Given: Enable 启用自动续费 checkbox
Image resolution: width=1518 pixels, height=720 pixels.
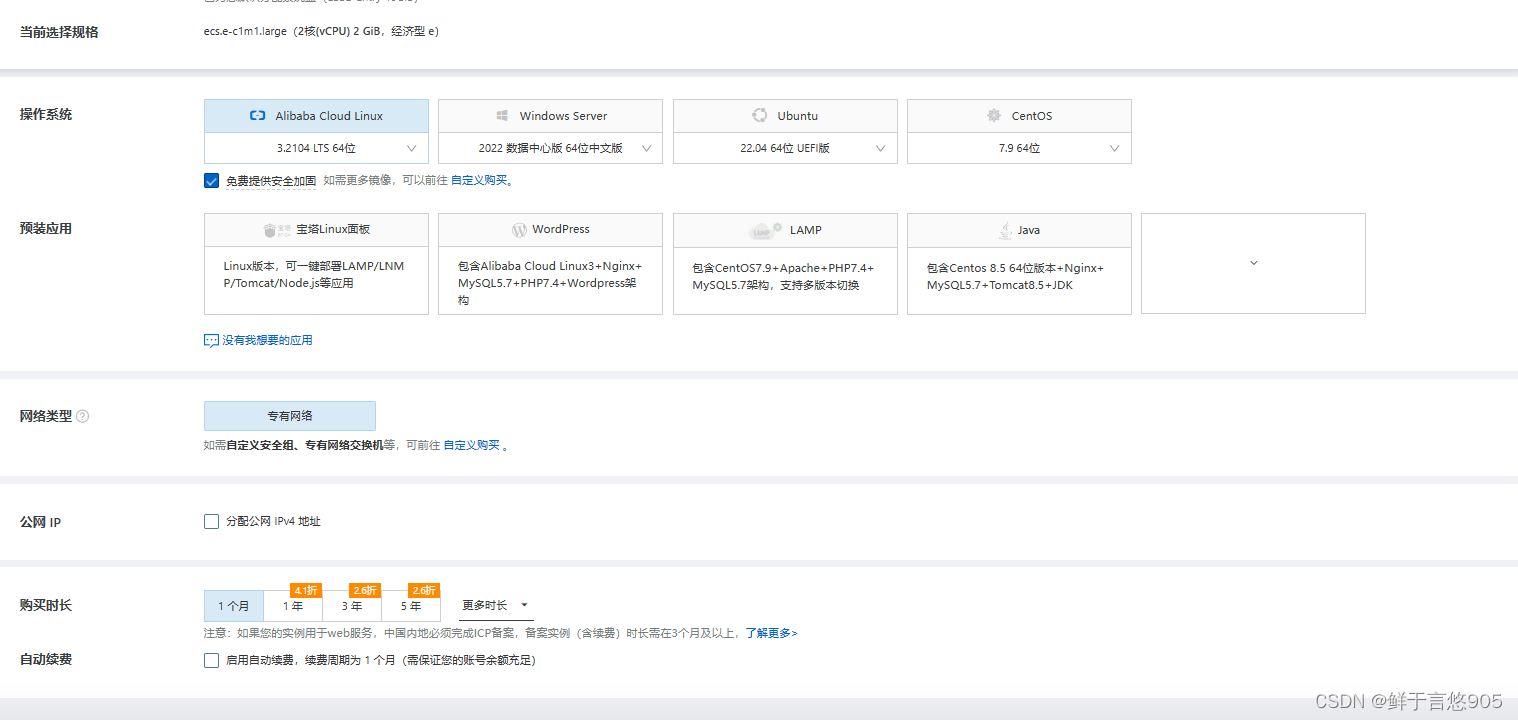Looking at the screenshot, I should click(x=211, y=660).
